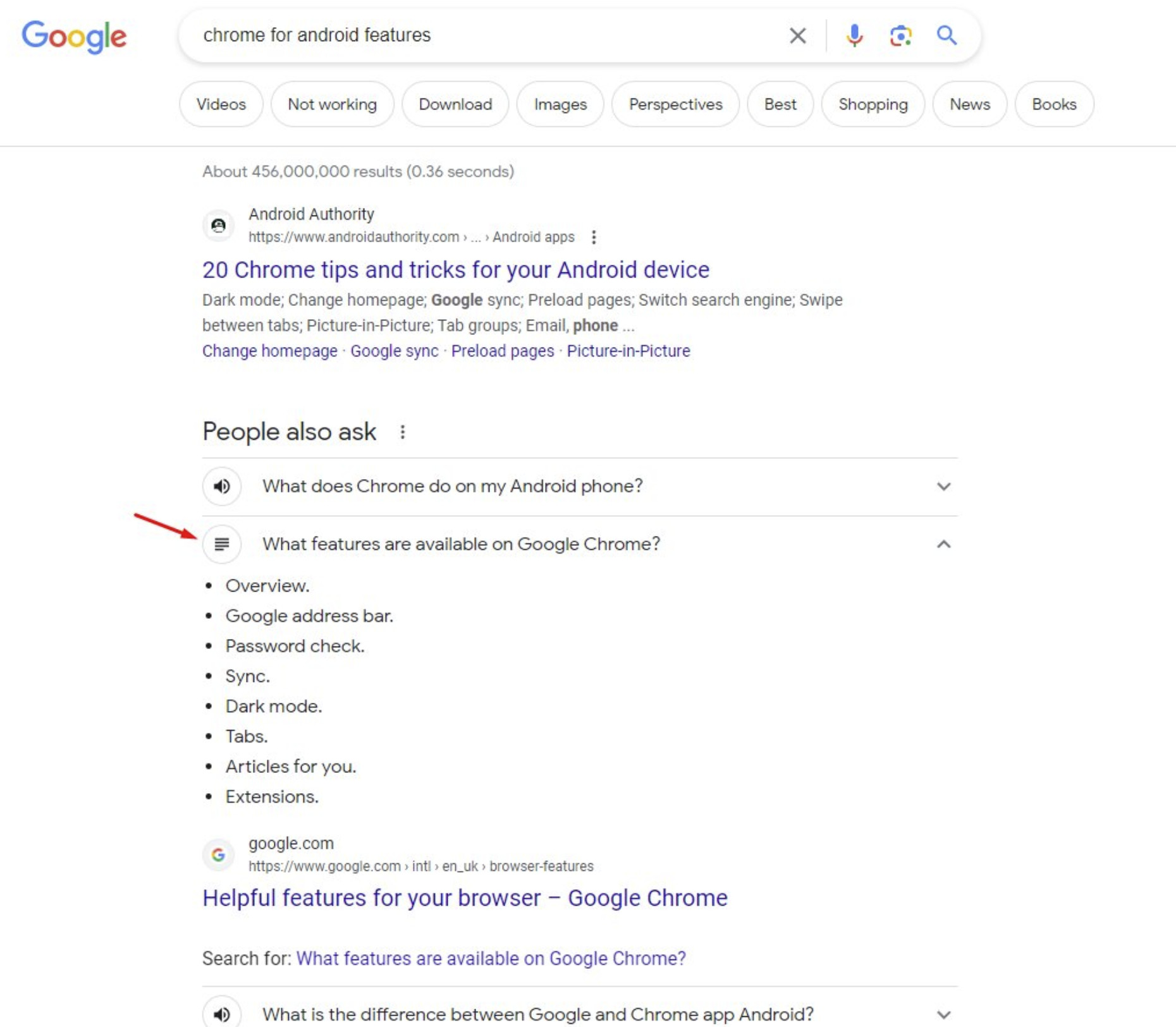The width and height of the screenshot is (1176, 1027).
Task: Click the Android Authority favicon
Action: coord(218,226)
